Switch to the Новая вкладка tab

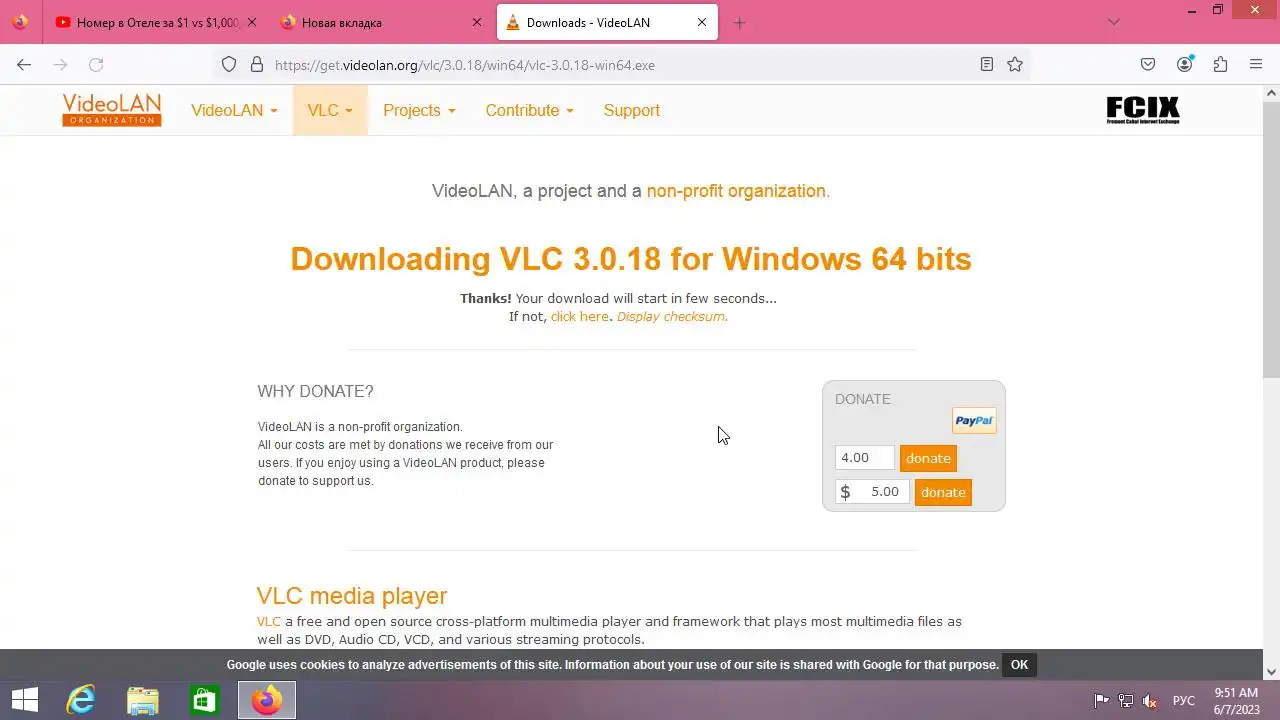pos(382,22)
